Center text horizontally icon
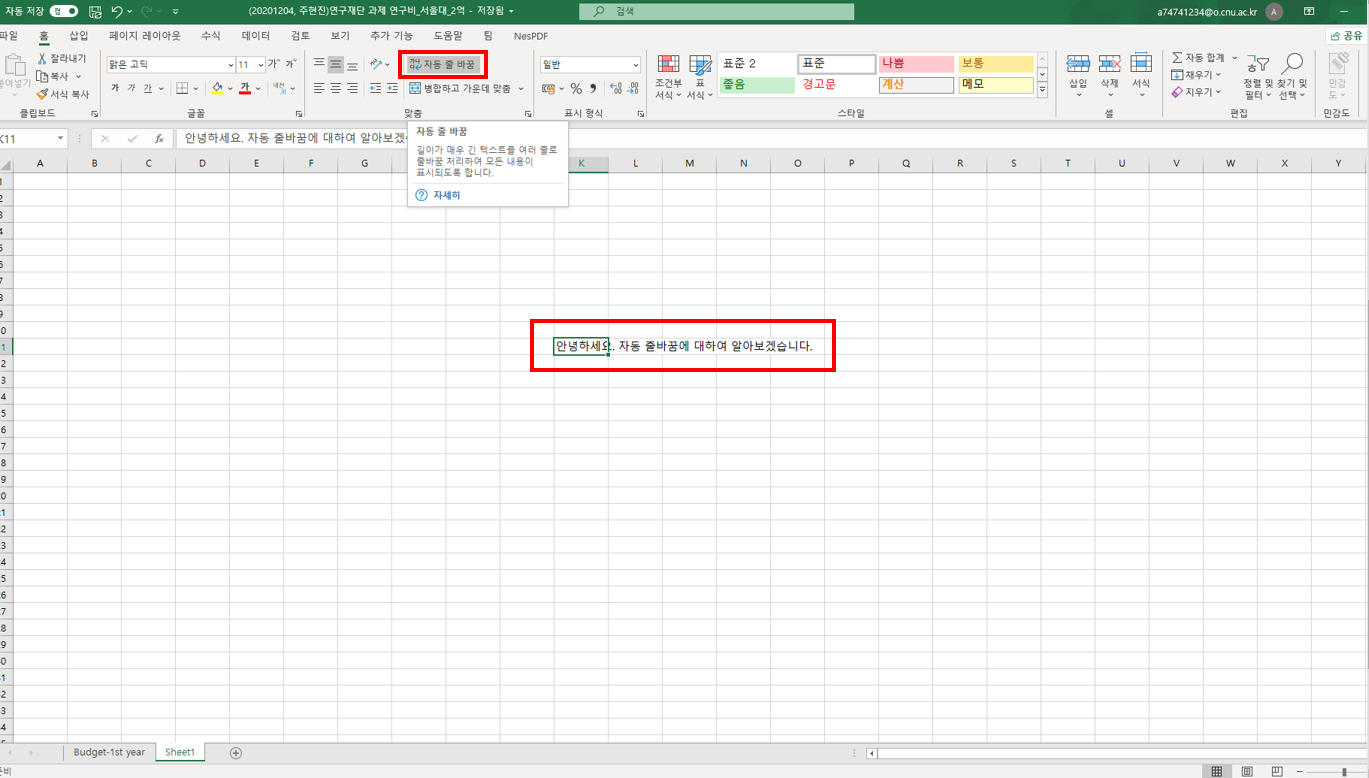The image size is (1369, 778). [336, 89]
